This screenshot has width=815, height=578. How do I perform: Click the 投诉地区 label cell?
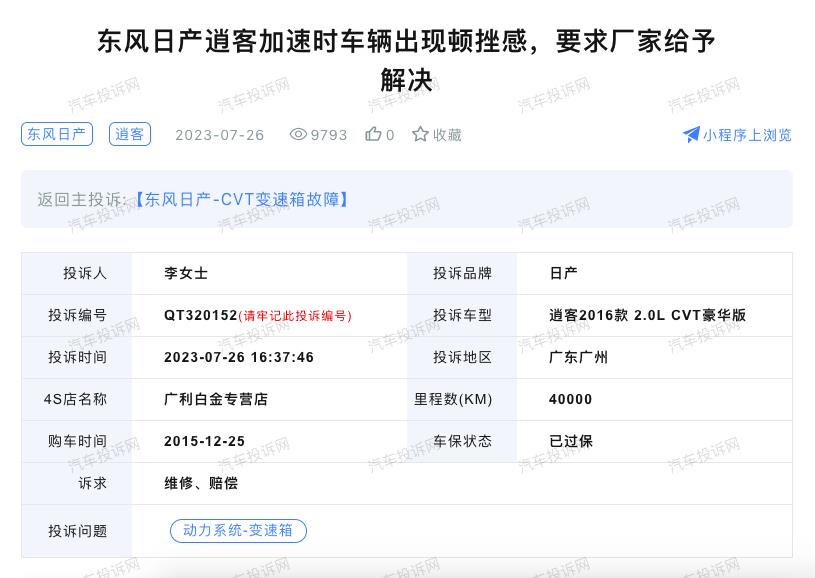click(462, 358)
